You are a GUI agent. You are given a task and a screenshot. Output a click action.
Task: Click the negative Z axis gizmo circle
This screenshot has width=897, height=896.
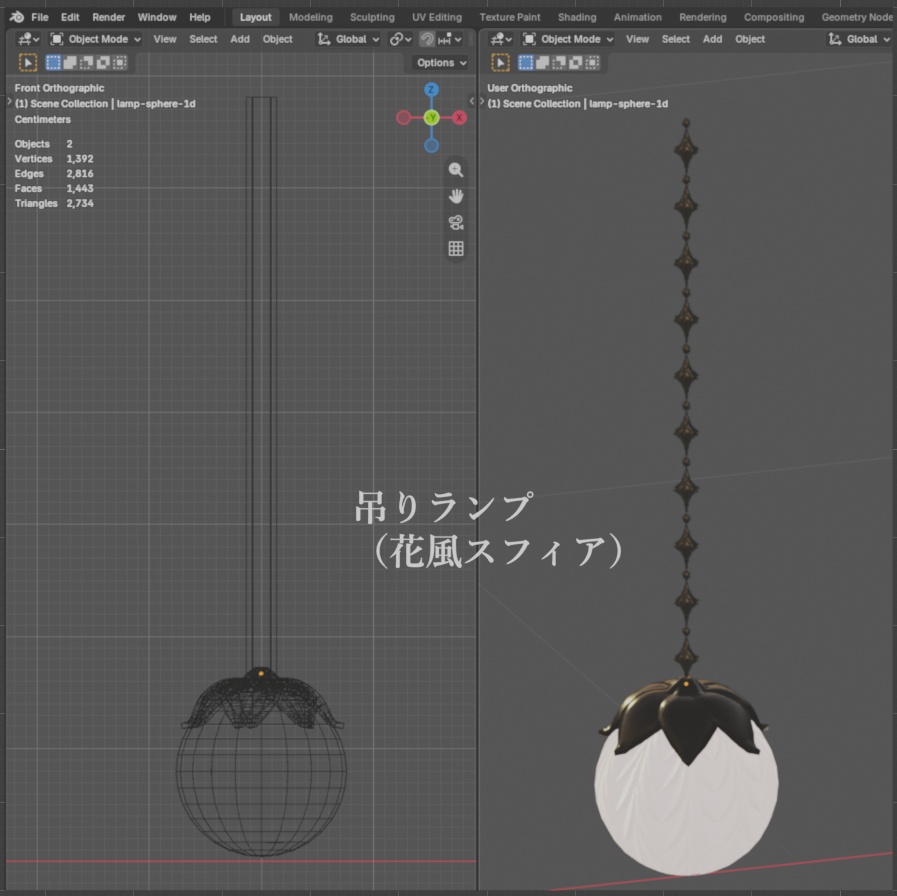click(431, 145)
